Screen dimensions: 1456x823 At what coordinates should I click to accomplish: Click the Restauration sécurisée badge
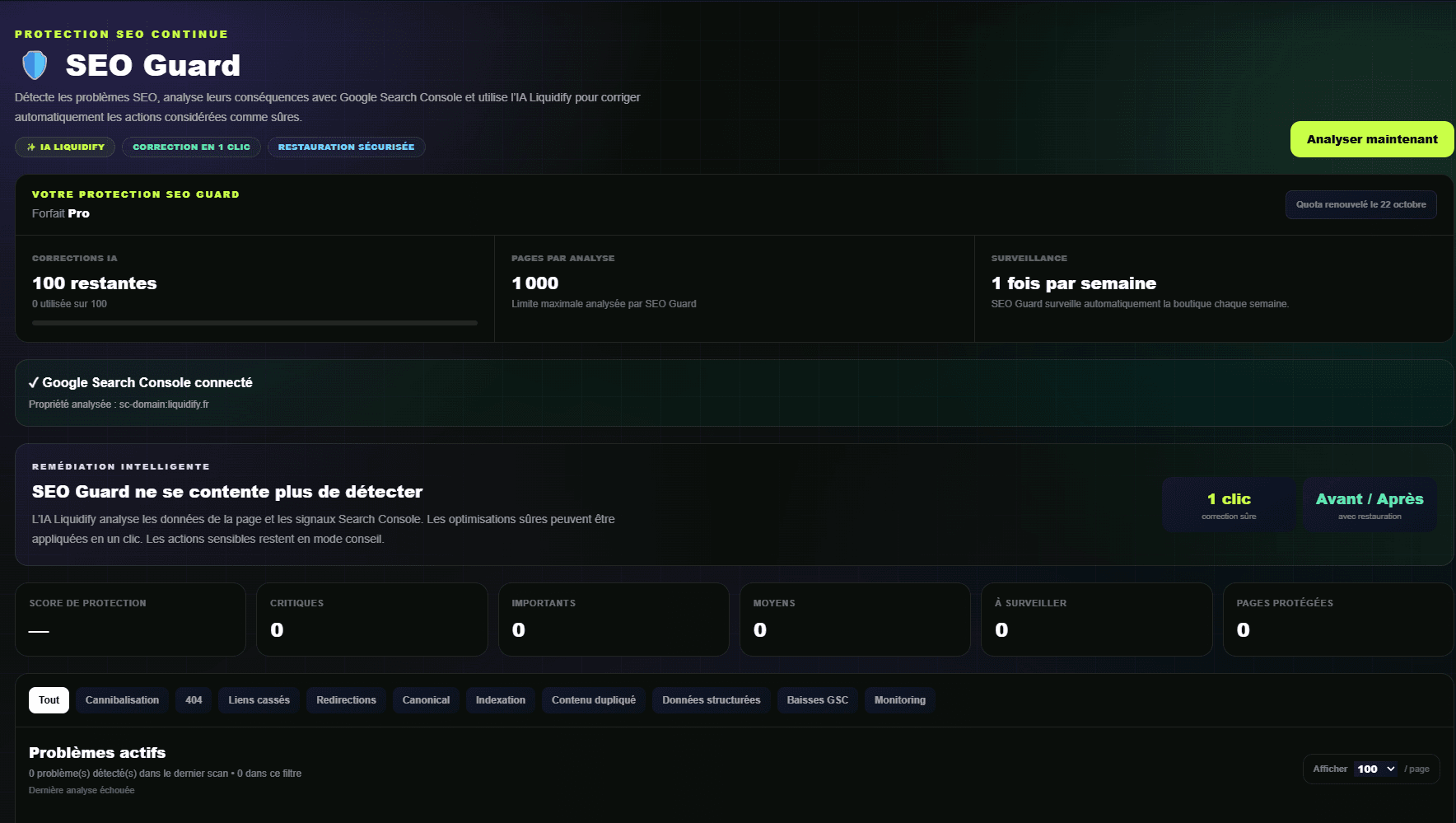(x=346, y=147)
